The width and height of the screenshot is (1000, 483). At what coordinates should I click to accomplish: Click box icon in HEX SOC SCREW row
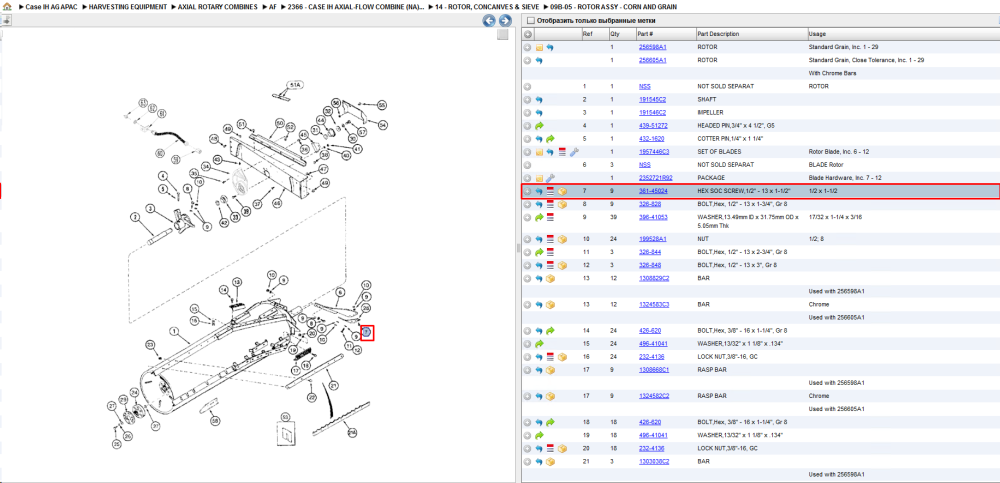tap(562, 191)
